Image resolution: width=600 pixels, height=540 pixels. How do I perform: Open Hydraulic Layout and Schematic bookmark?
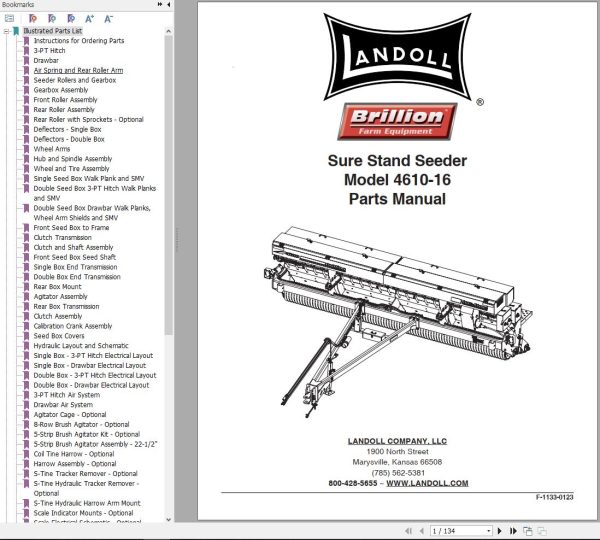(x=81, y=346)
